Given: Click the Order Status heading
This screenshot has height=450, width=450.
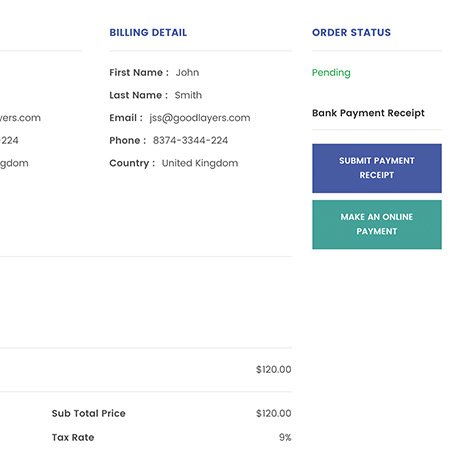Looking at the screenshot, I should tap(351, 32).
